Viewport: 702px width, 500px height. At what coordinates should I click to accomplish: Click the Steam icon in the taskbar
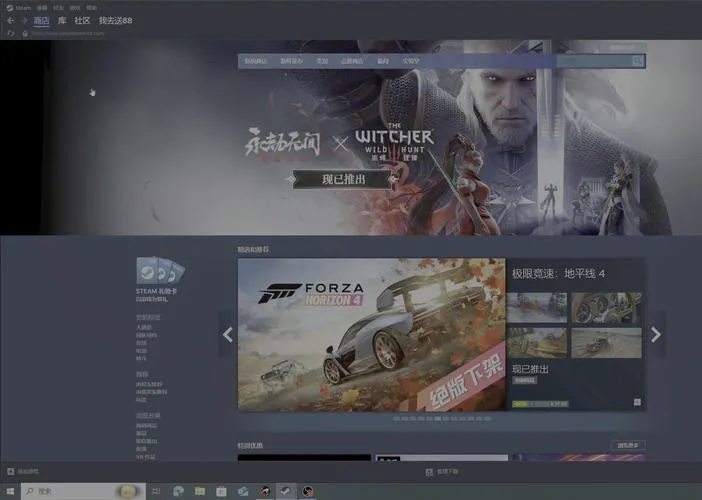click(285, 491)
